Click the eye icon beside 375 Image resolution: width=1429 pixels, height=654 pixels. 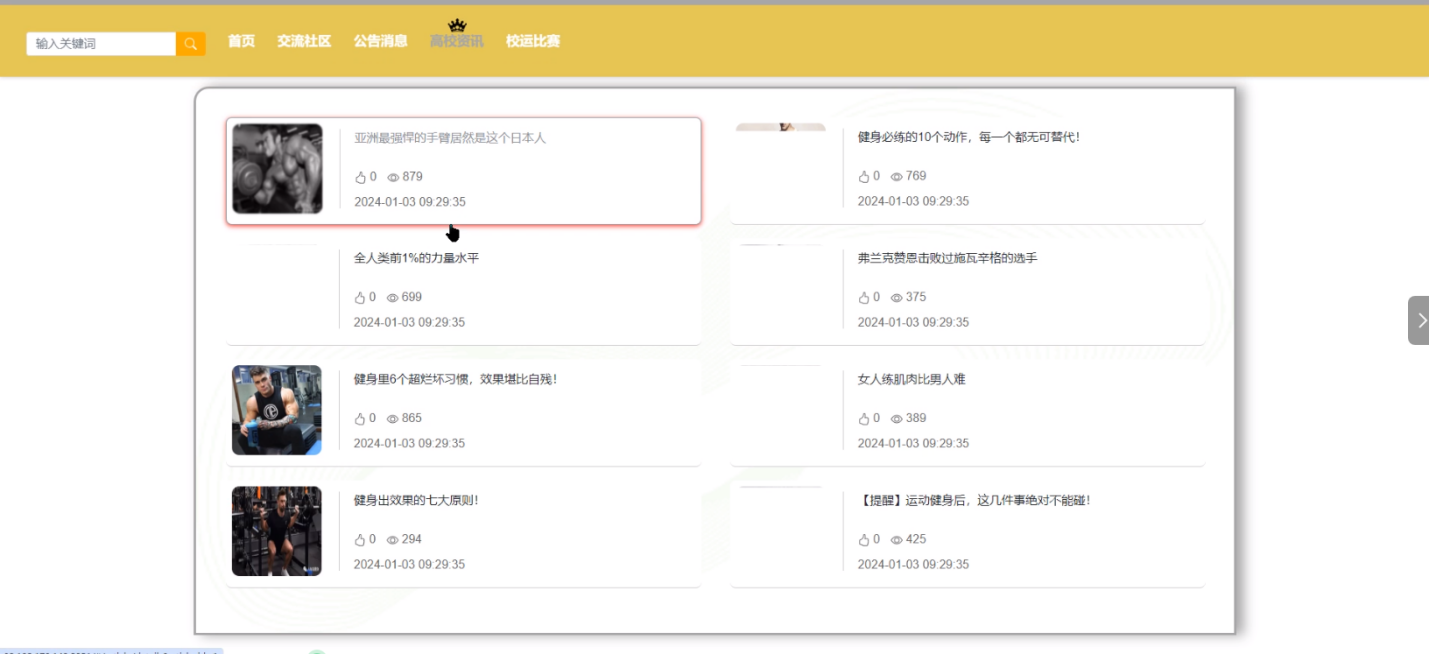tap(897, 297)
